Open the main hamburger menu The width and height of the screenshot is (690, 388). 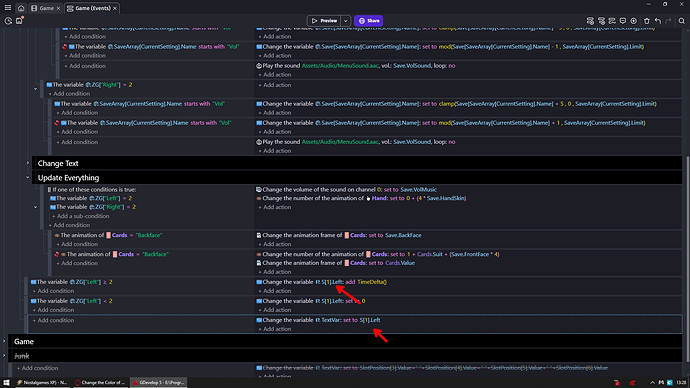7,8
